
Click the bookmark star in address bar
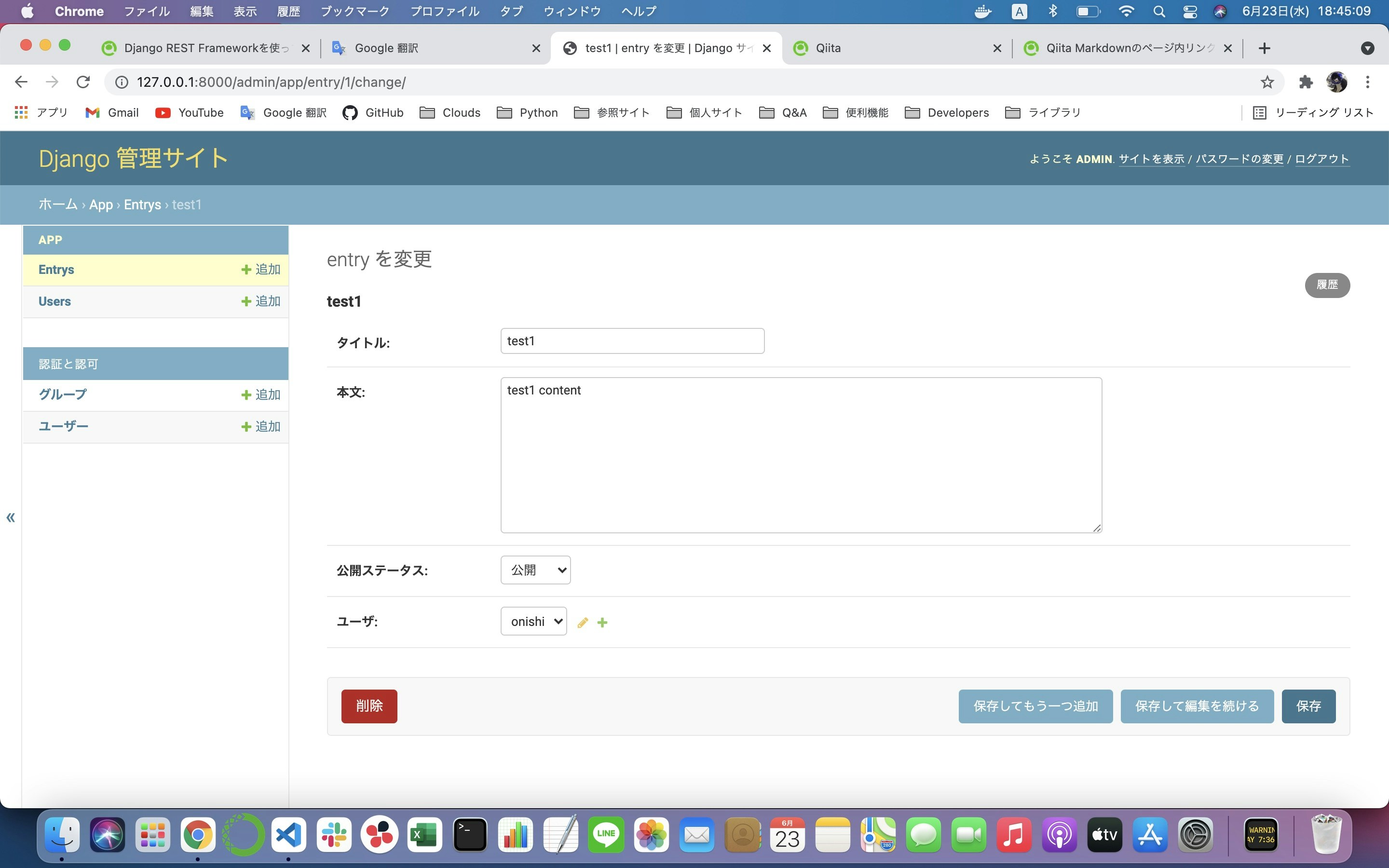(x=1267, y=82)
